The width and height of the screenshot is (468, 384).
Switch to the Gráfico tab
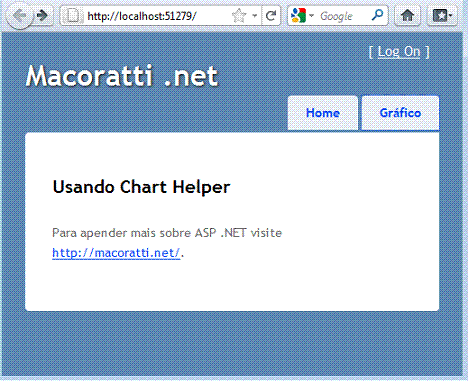tap(400, 113)
